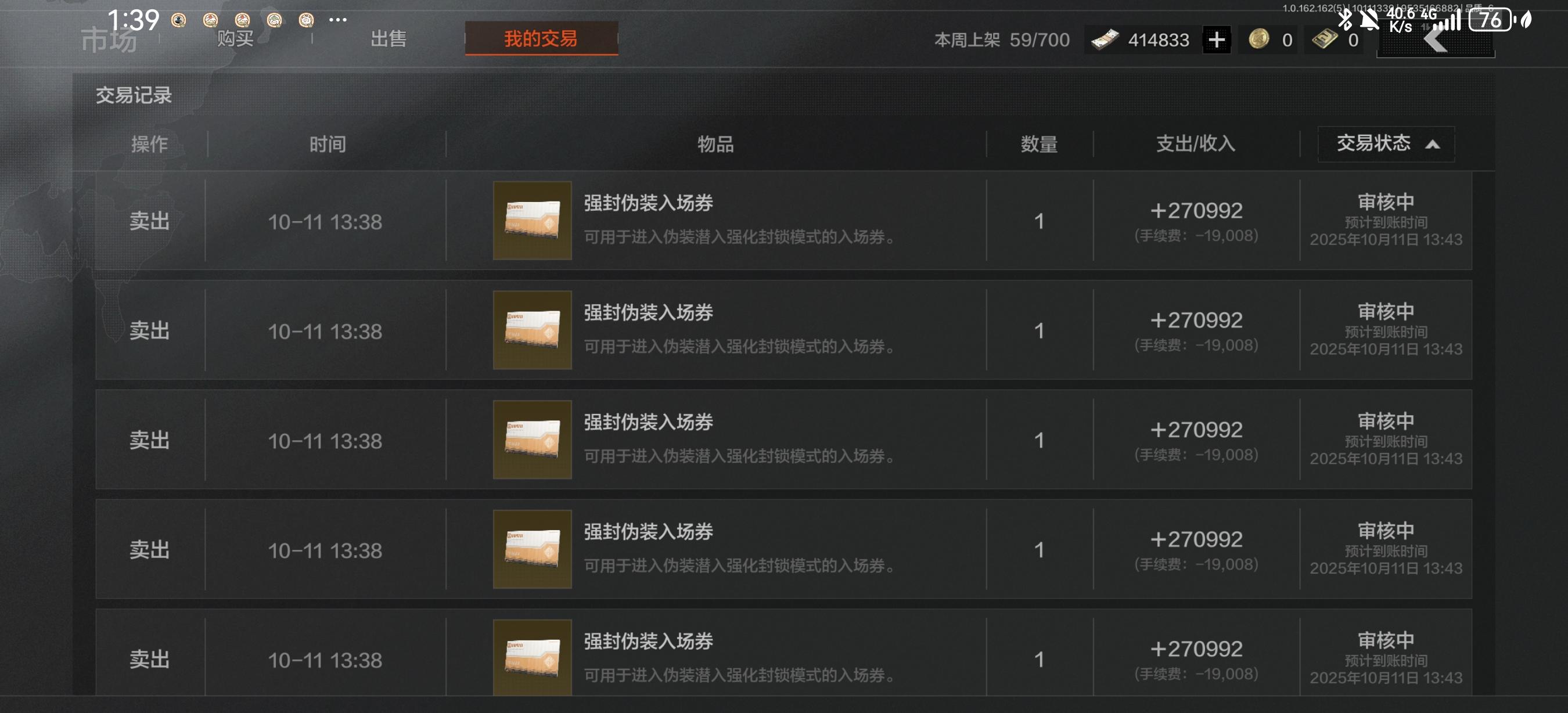Click the 本周上架 59/700 counter
This screenshot has height=713, width=1568.
(1002, 40)
